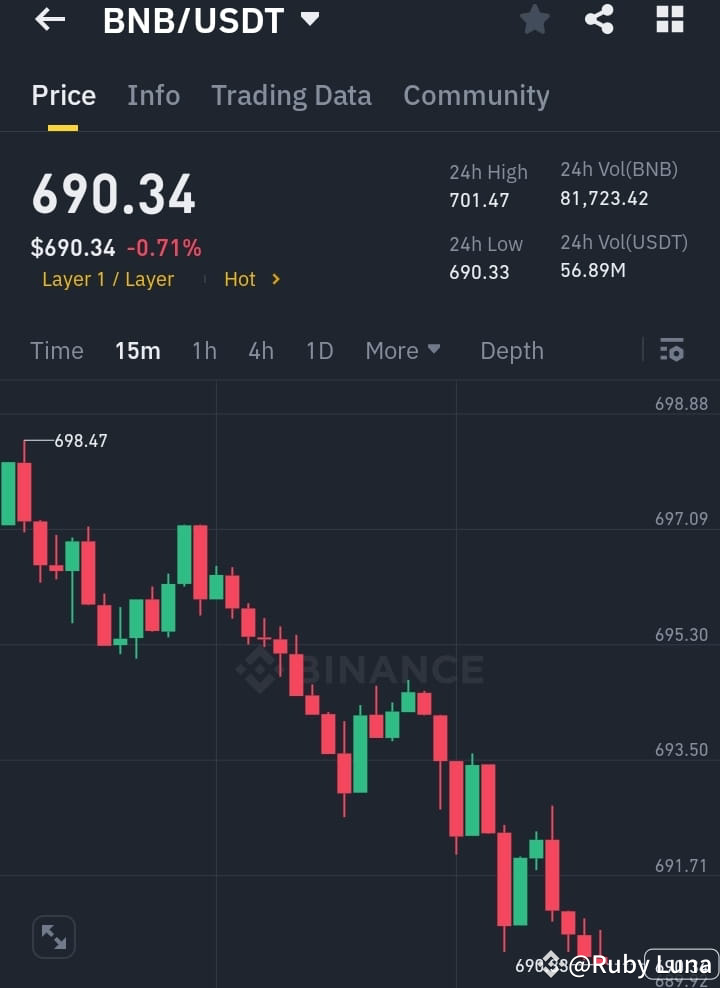Switch to the Trading Data tab
Image resolution: width=720 pixels, height=988 pixels.
click(x=291, y=95)
